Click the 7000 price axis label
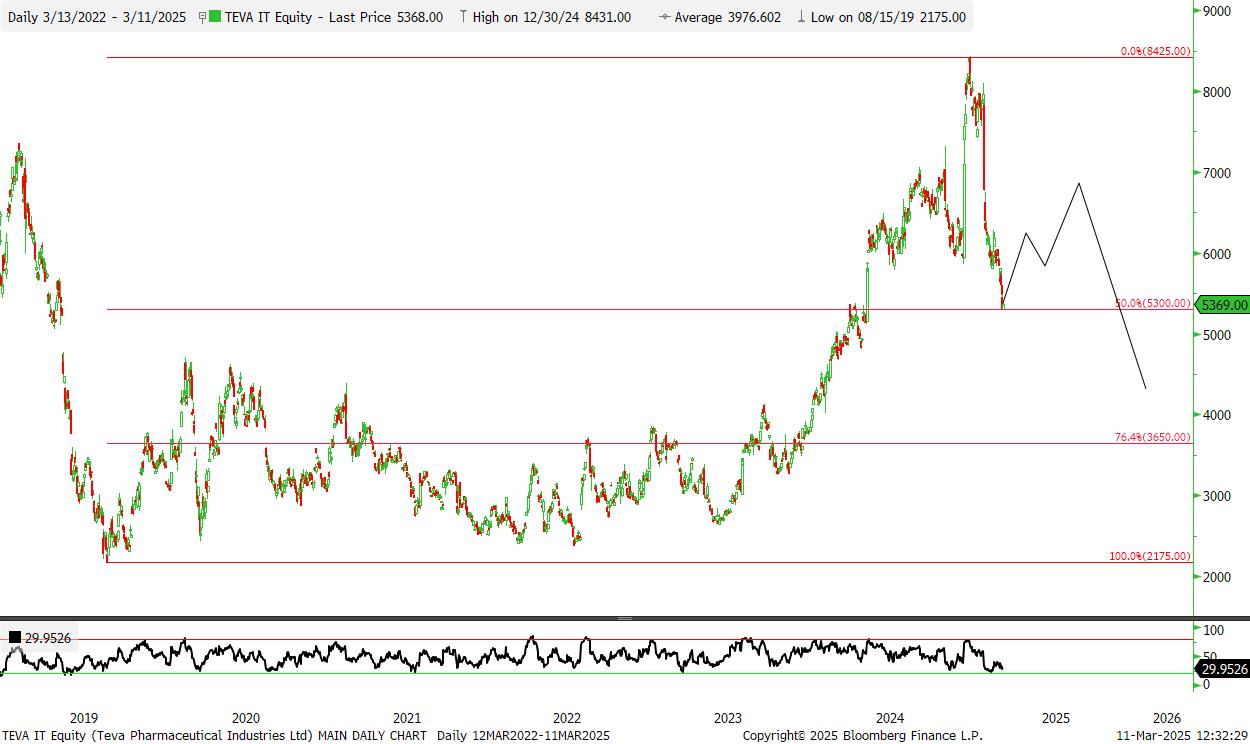Image resolution: width=1250 pixels, height=744 pixels. (1217, 173)
